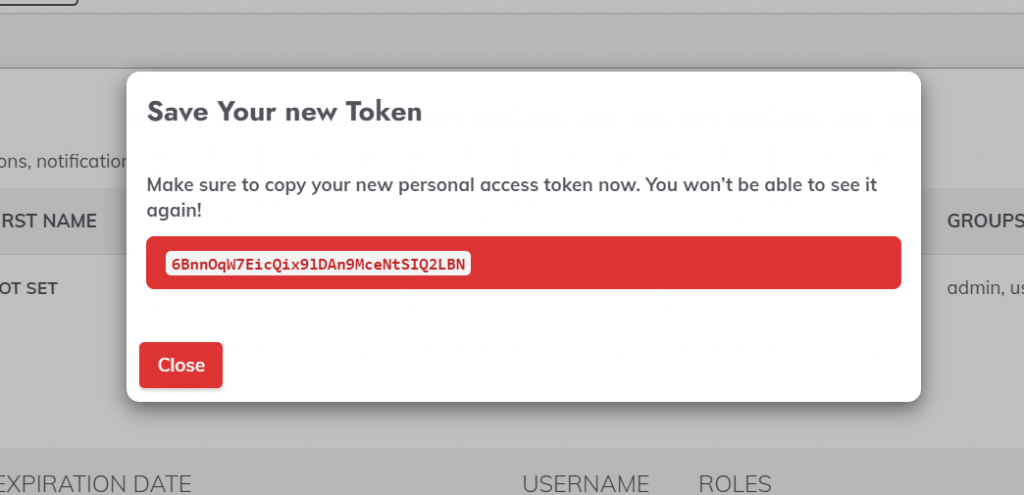1024x495 pixels.
Task: Click the 'admin' groups cell value
Action: click(x=971, y=288)
